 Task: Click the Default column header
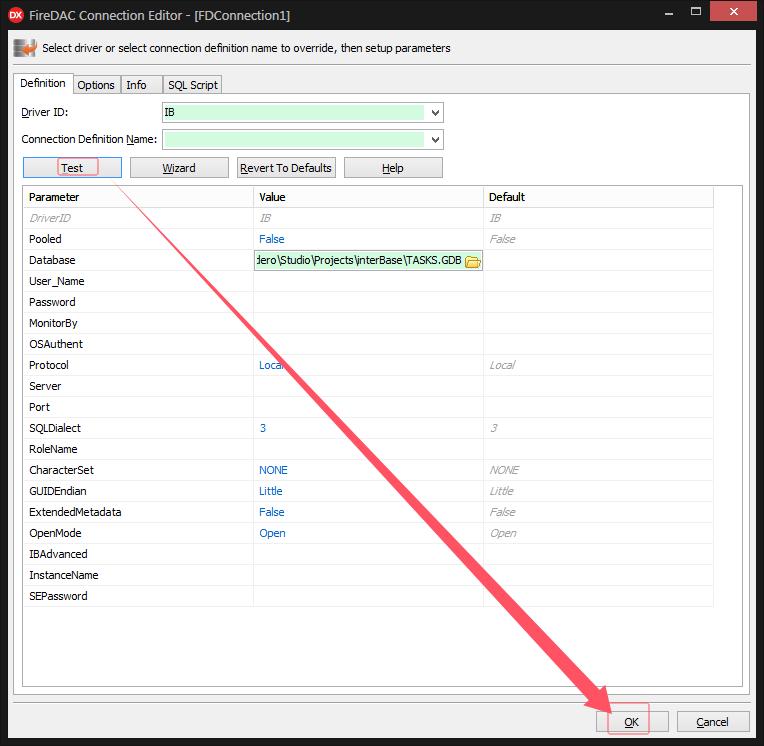598,197
